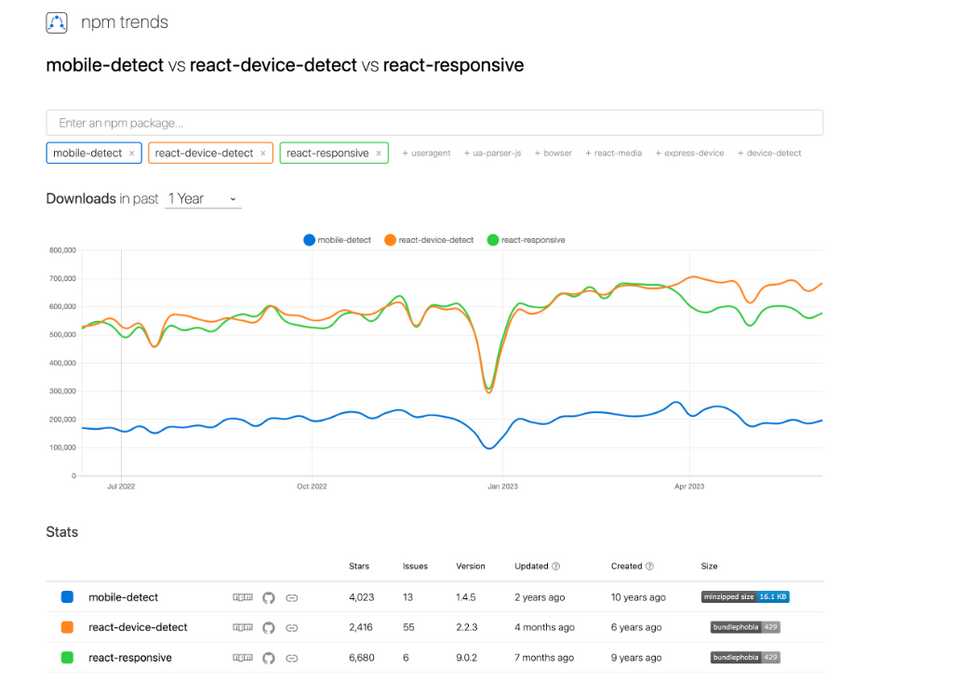The height and width of the screenshot is (696, 960).
Task: Click the Issues column header
Action: [x=415, y=566]
